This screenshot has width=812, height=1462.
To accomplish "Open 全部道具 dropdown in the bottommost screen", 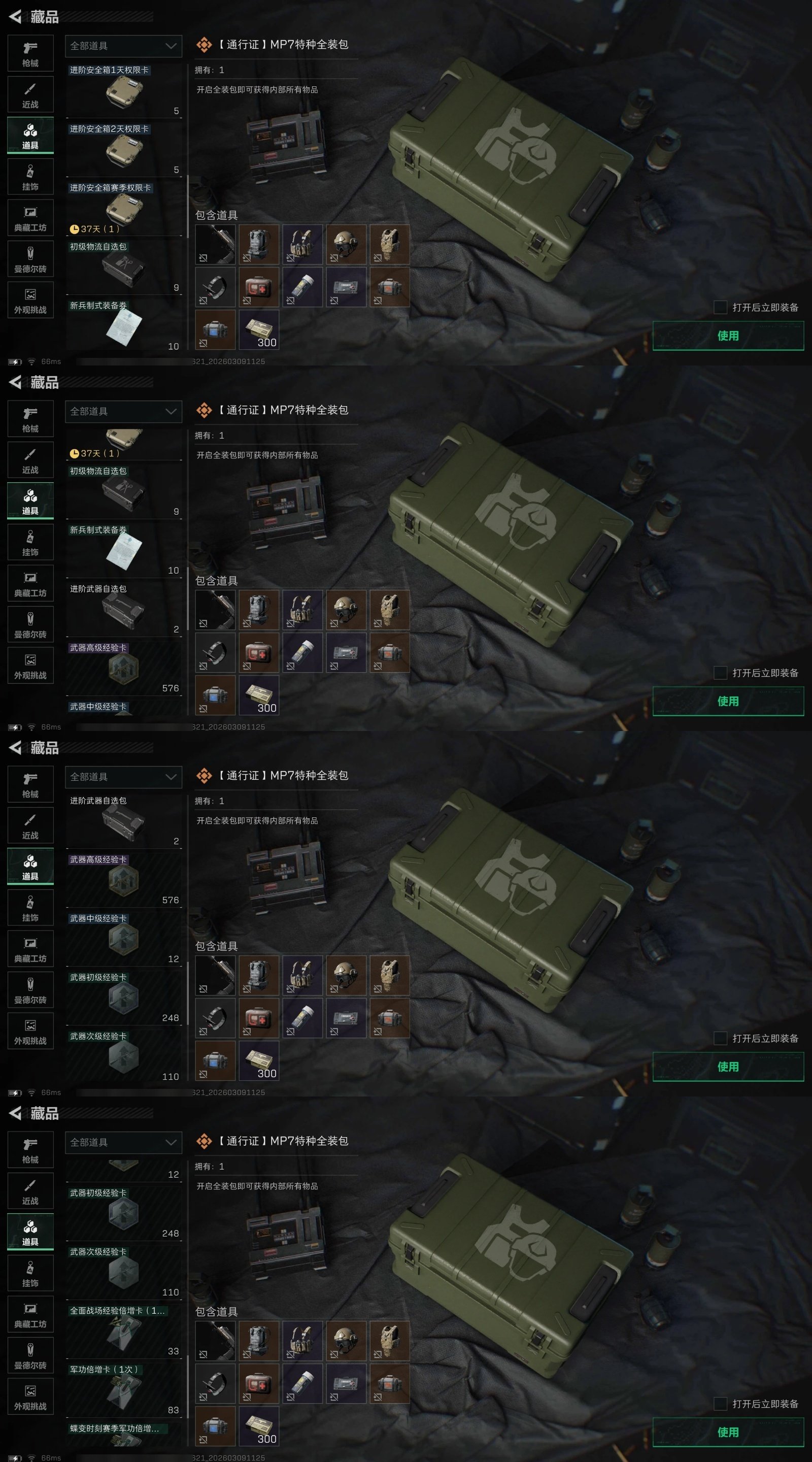I will pyautogui.click(x=124, y=1143).
